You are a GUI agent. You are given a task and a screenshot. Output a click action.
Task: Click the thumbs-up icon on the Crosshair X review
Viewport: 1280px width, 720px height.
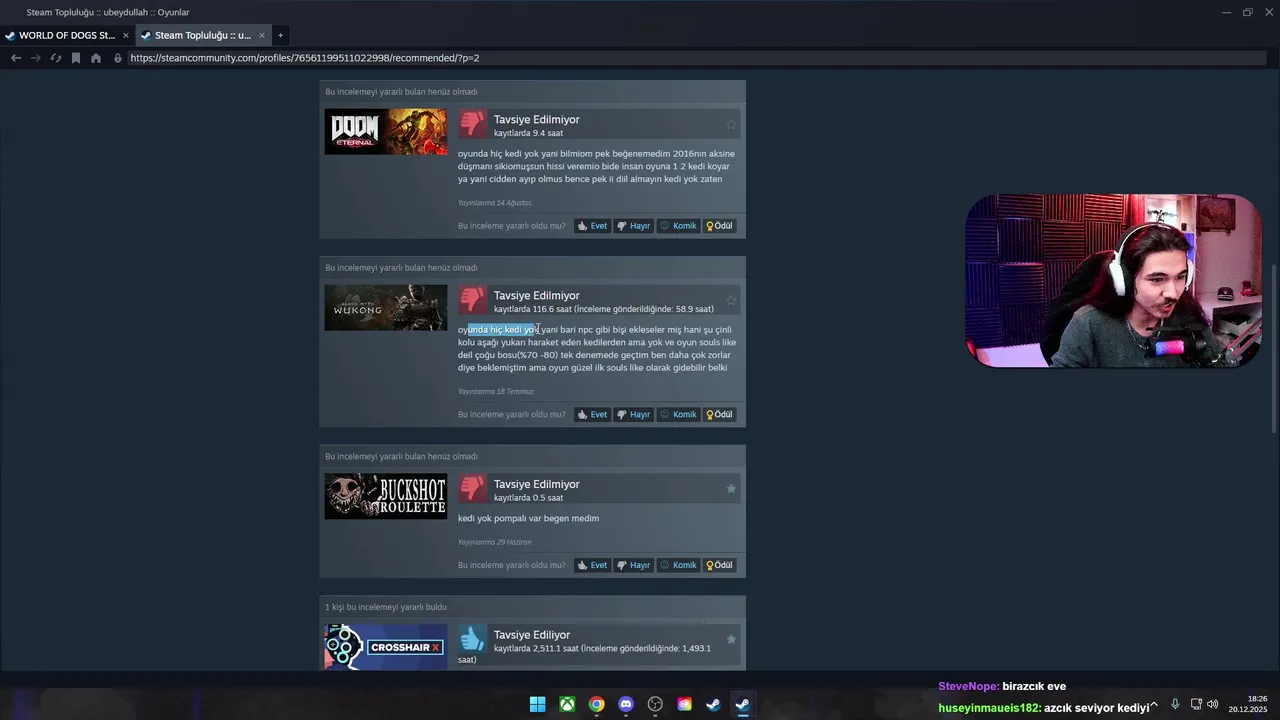[x=472, y=639]
